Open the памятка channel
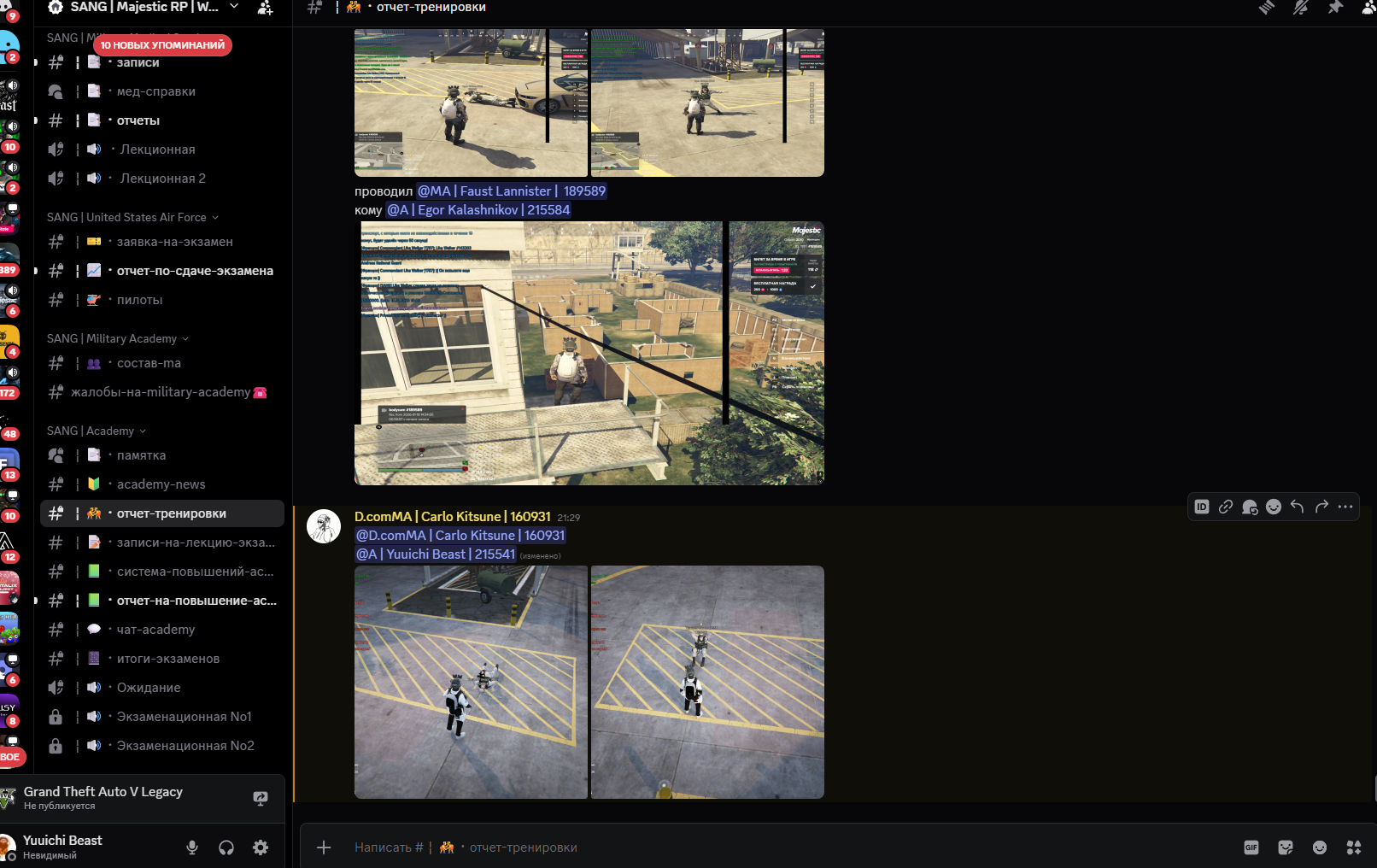The width and height of the screenshot is (1377, 868). tap(162, 455)
